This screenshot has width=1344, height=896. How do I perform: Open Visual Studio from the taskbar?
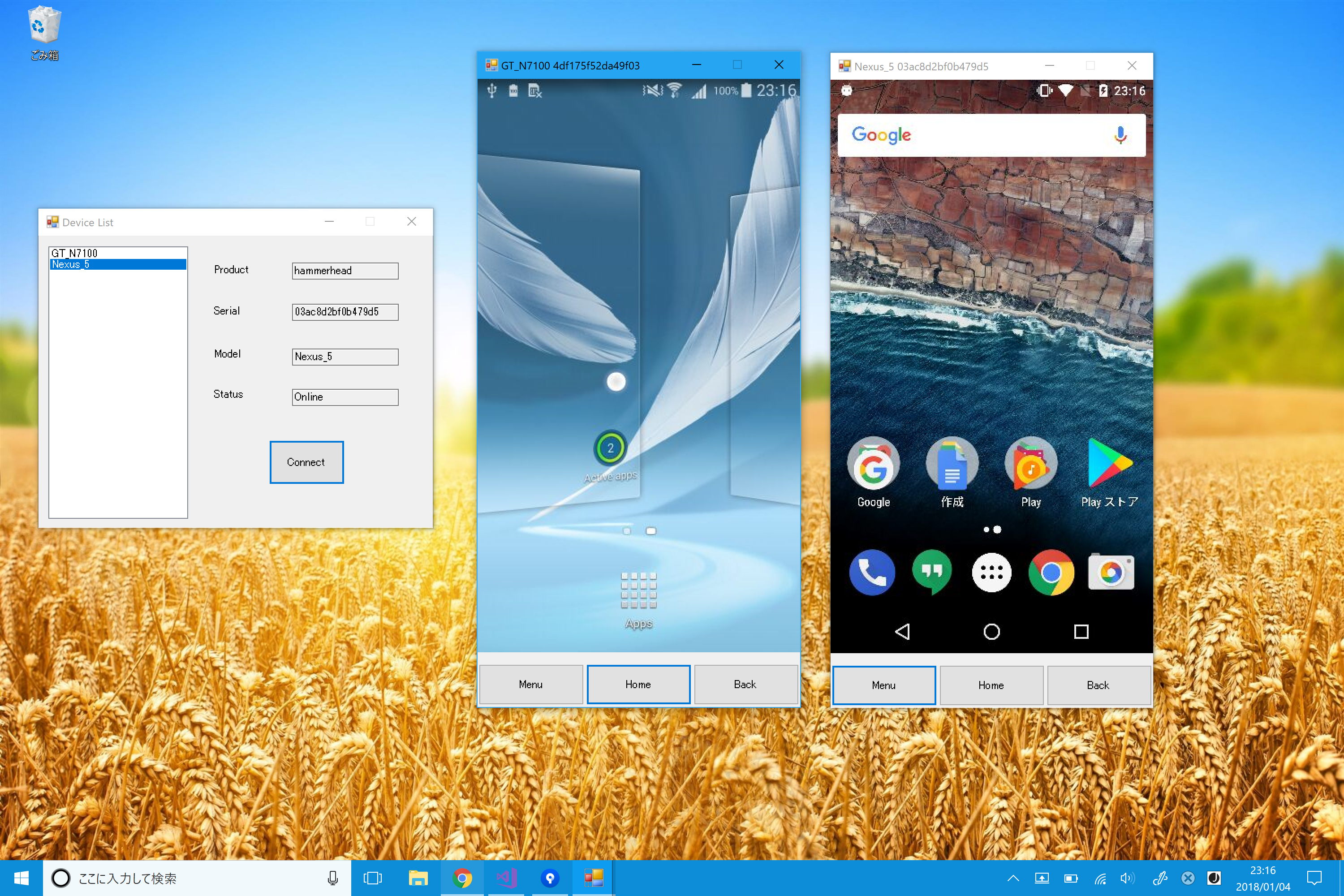(x=506, y=878)
